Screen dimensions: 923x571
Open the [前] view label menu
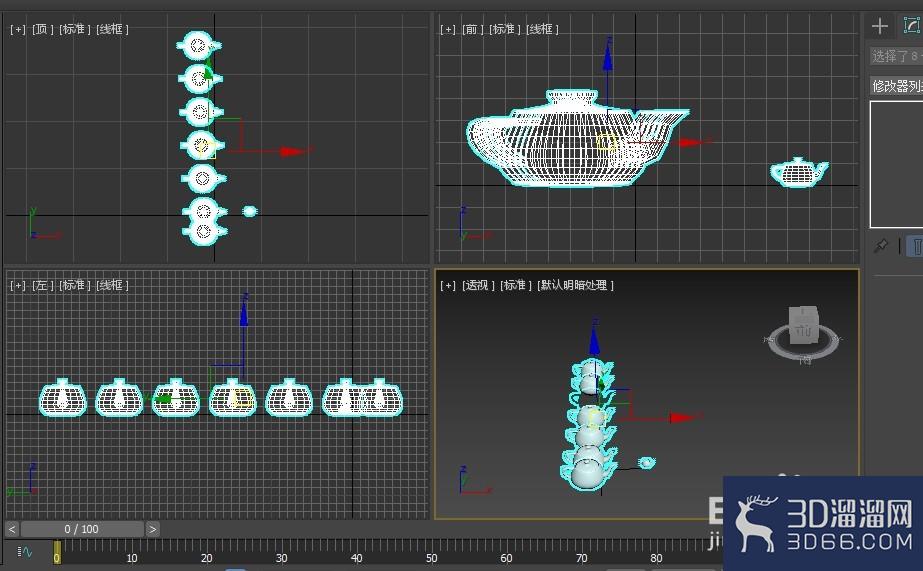point(473,29)
